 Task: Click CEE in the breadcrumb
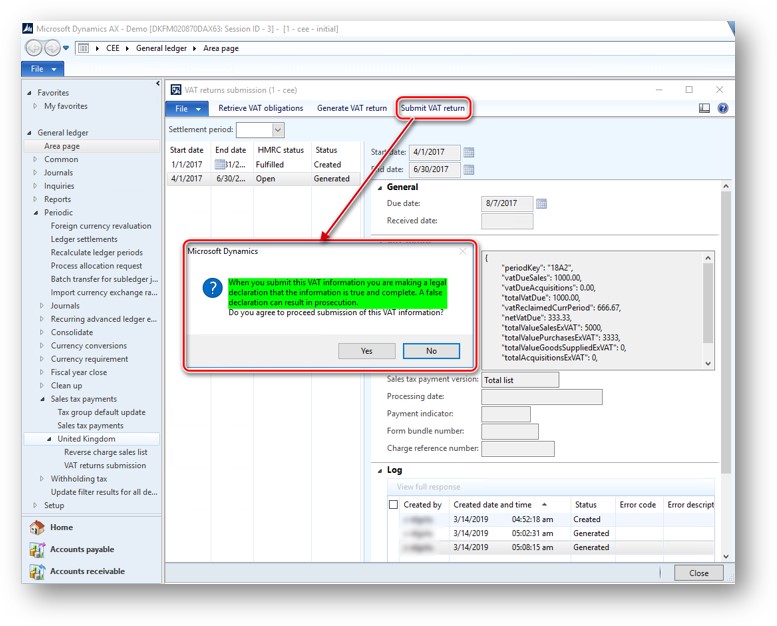click(113, 48)
